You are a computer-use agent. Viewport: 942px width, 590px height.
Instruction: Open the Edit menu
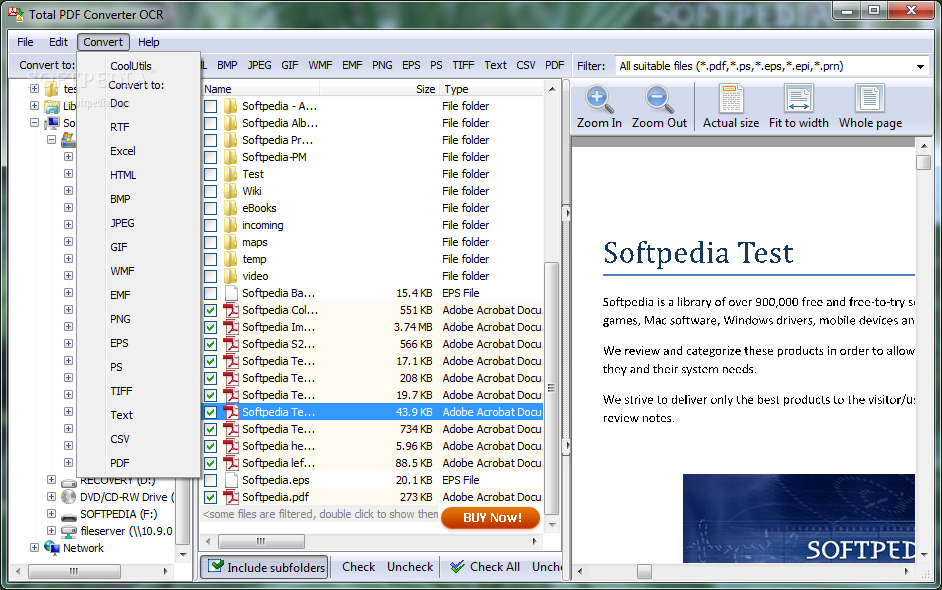(x=58, y=42)
